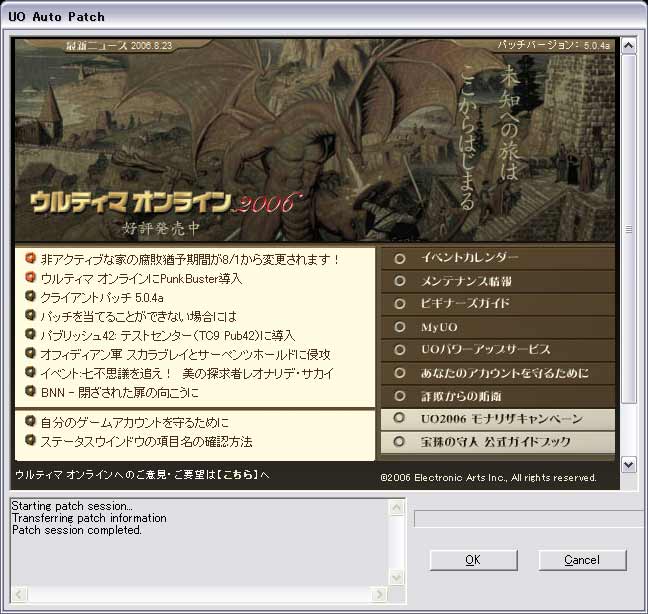
Task: Click the patch log scroll left arrow
Action: coord(19,594)
